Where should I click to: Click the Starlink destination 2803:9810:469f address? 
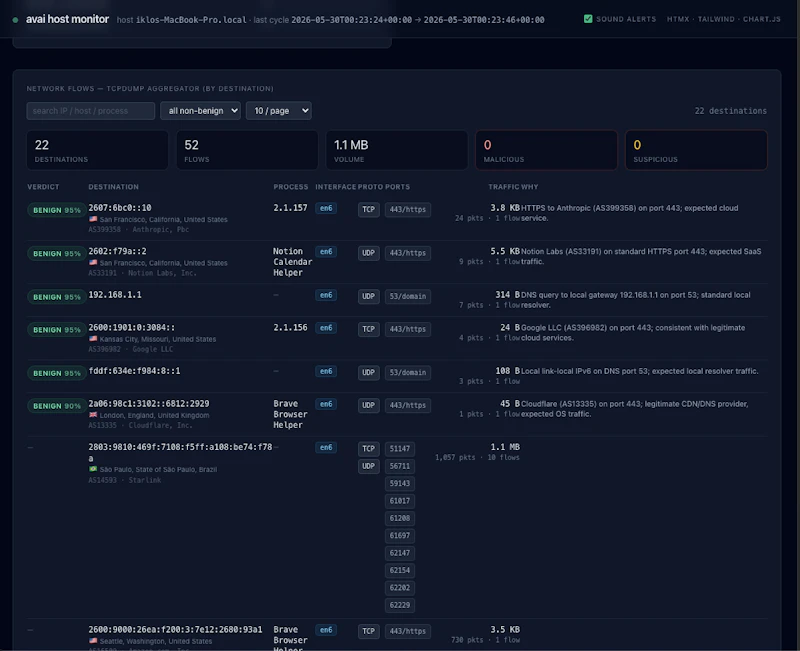tap(180, 452)
